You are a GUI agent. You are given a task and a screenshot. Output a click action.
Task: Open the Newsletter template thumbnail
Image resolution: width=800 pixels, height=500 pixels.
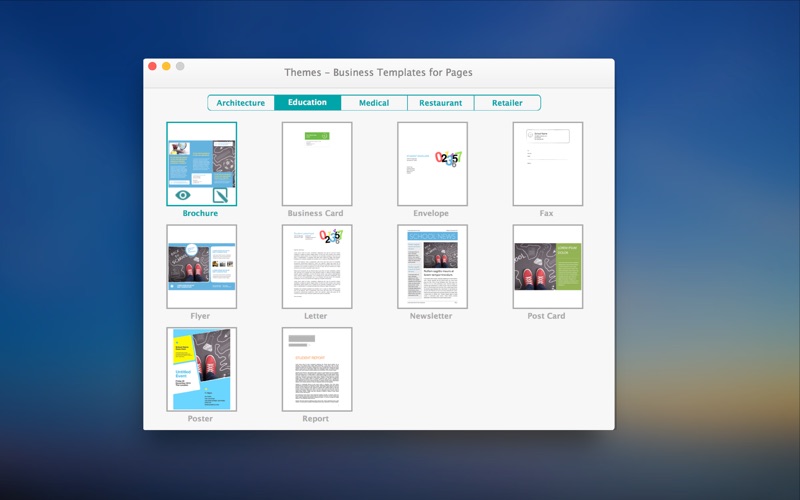coord(432,266)
